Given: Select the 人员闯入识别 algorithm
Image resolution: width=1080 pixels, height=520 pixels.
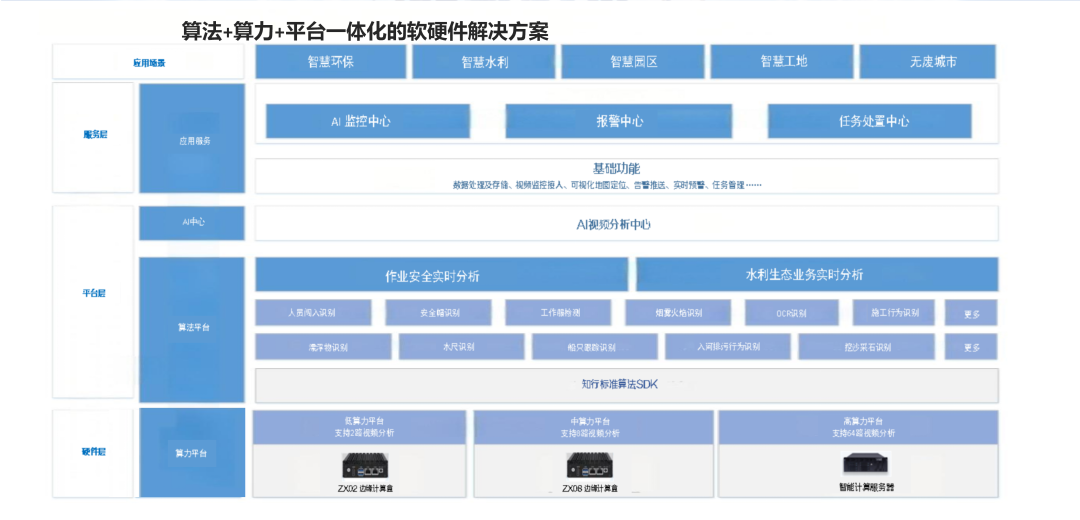Looking at the screenshot, I should [313, 312].
